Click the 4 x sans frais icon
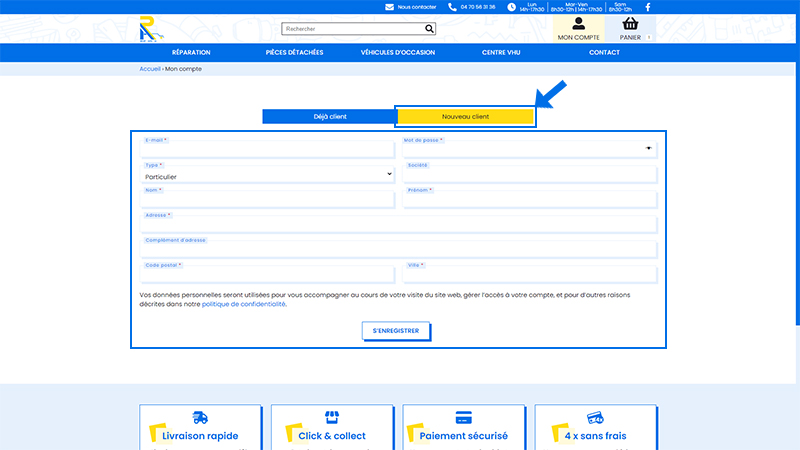Image resolution: width=800 pixels, height=450 pixels. point(595,418)
